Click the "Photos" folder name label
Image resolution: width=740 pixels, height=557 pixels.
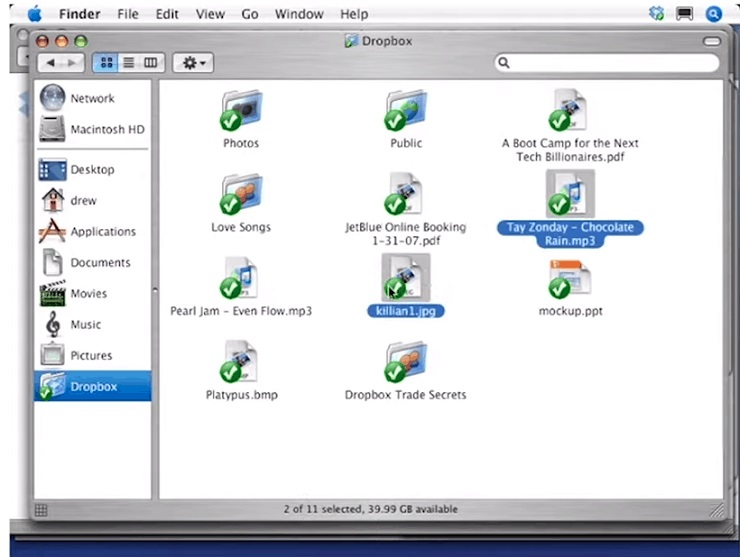point(241,143)
